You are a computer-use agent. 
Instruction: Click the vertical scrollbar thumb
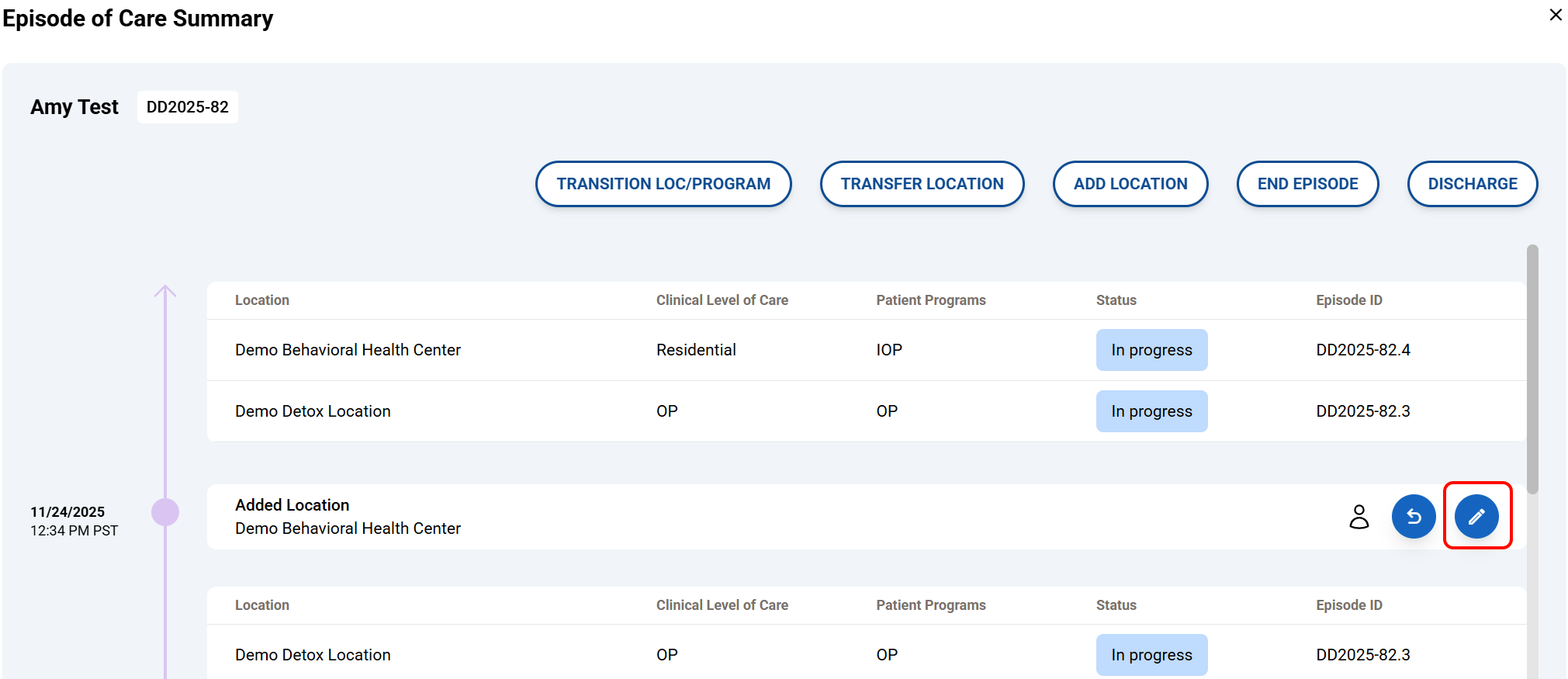pyautogui.click(x=1532, y=369)
